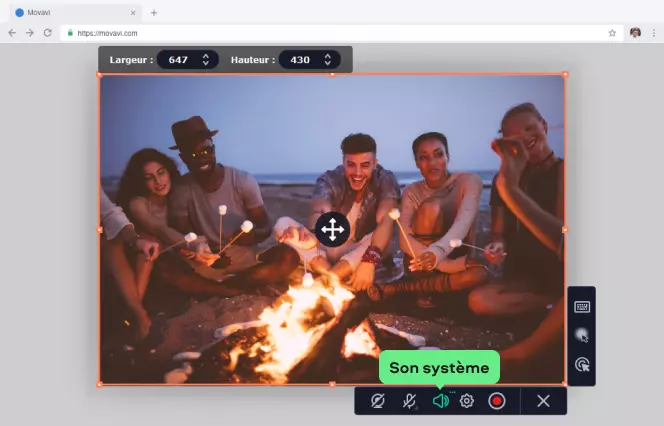Start recording with the red record button
The height and width of the screenshot is (426, 664).
(x=496, y=401)
